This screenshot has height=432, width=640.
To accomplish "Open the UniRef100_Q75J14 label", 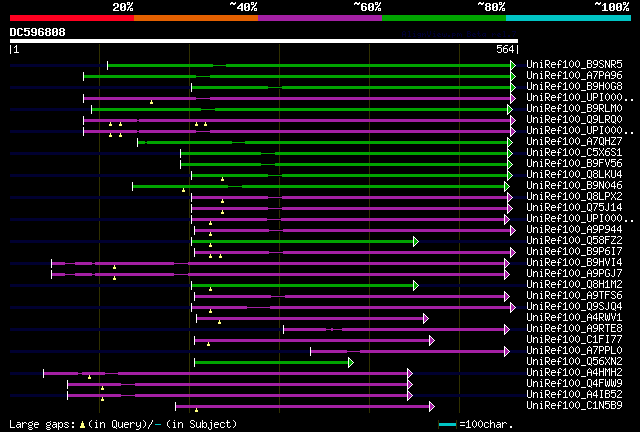I will pos(574,207).
